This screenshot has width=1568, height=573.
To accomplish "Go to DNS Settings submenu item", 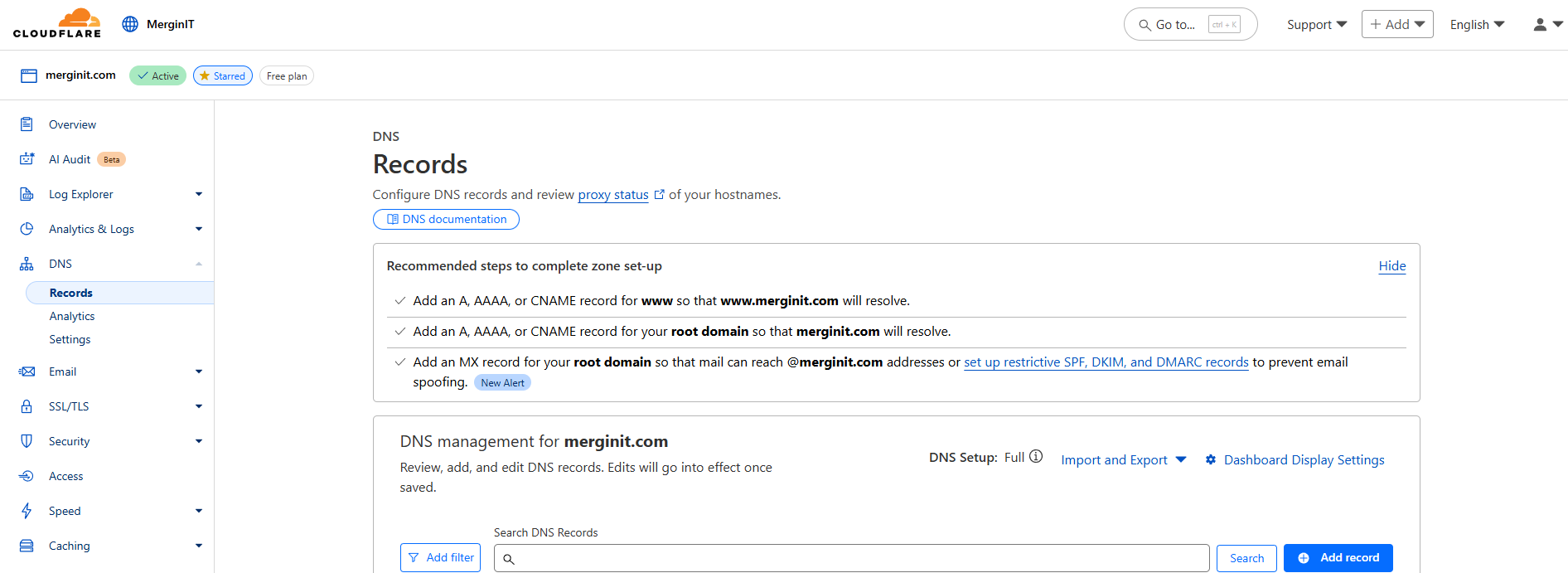I will click(70, 339).
